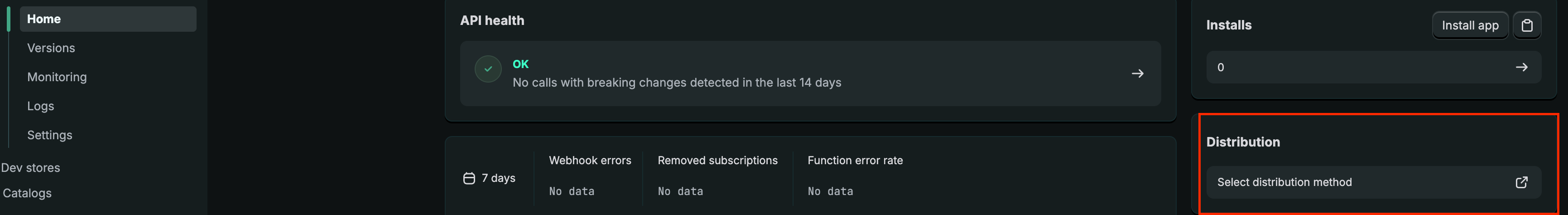The width and height of the screenshot is (1568, 215).
Task: Click Select distribution method
Action: click(x=1284, y=182)
